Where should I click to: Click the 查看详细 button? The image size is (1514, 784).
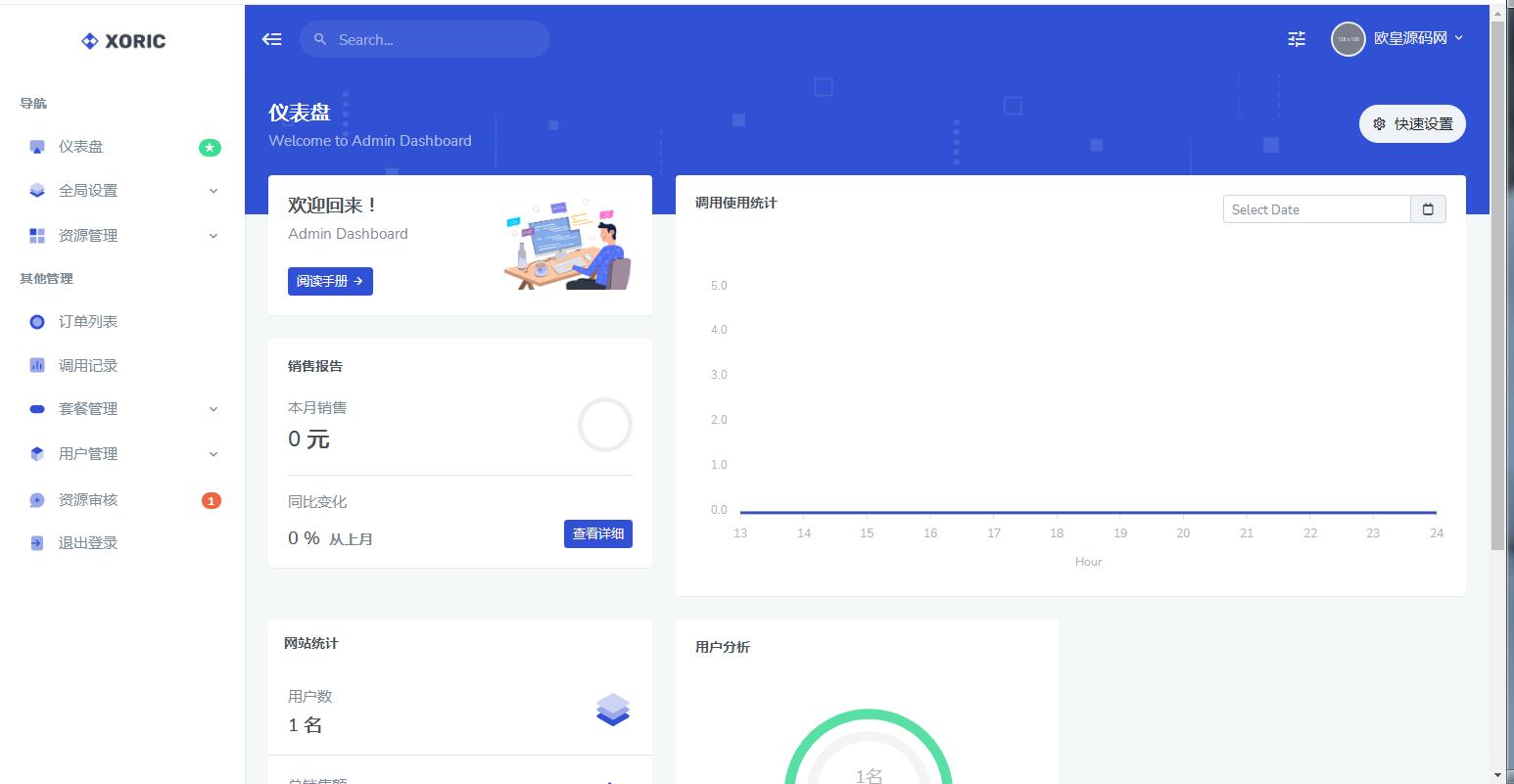click(598, 533)
